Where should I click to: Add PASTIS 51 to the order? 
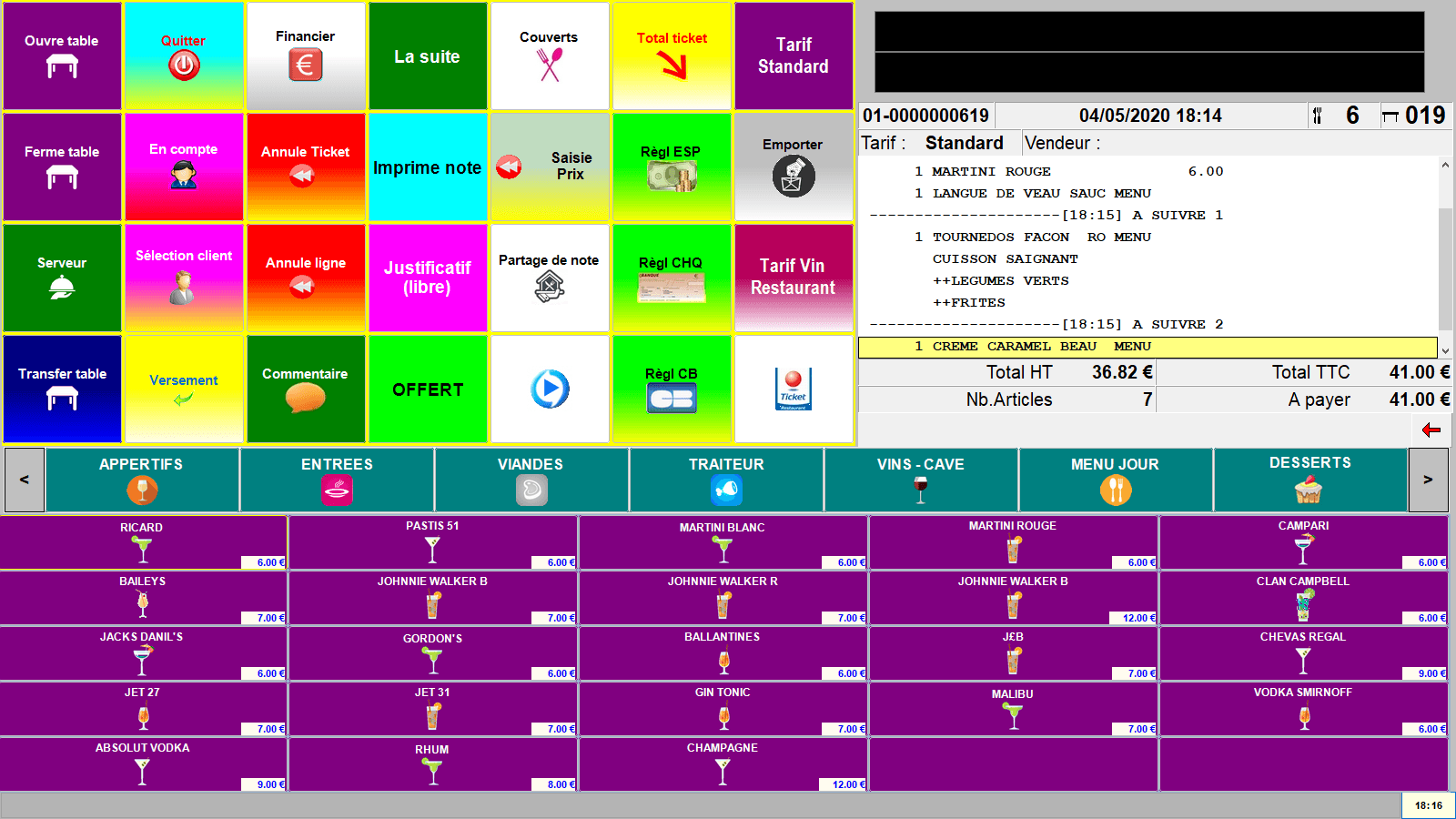[x=433, y=543]
